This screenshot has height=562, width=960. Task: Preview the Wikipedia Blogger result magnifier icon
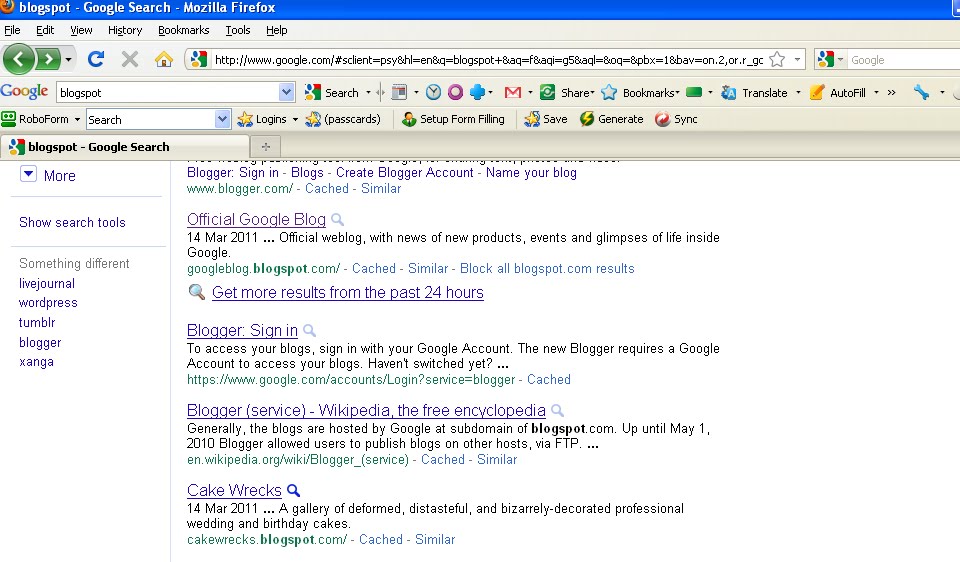557,410
